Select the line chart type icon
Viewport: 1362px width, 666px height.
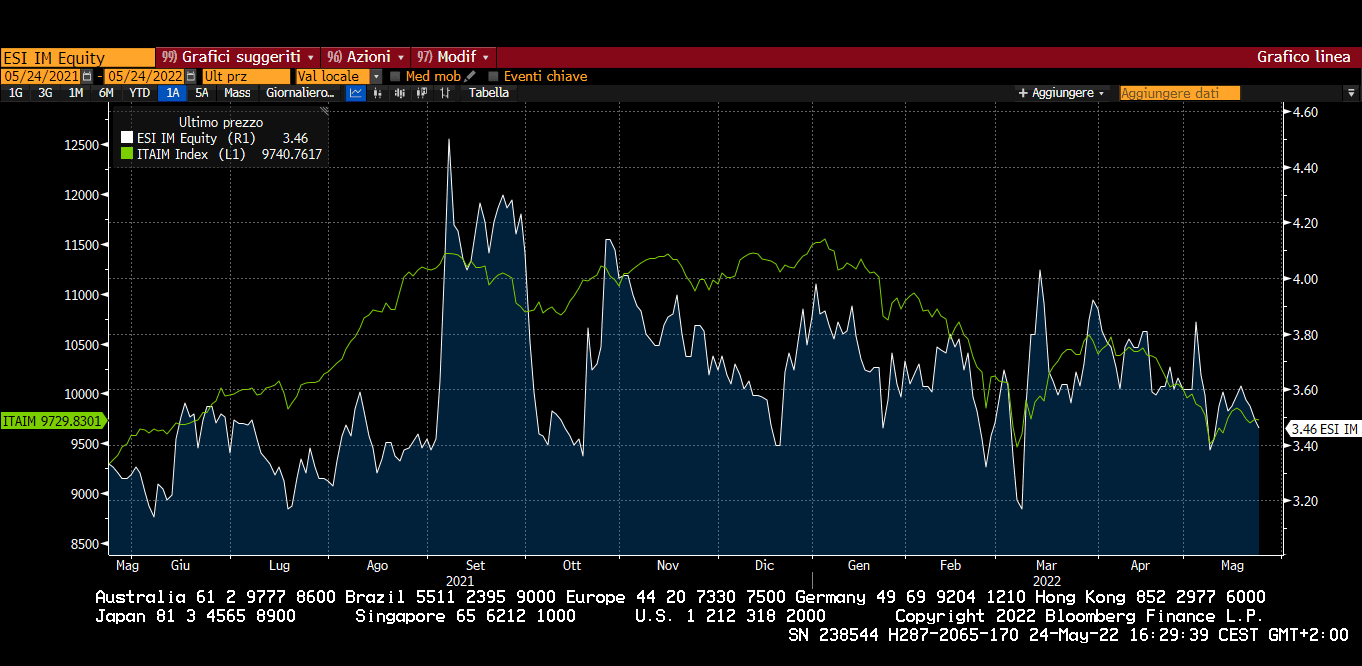coord(355,93)
